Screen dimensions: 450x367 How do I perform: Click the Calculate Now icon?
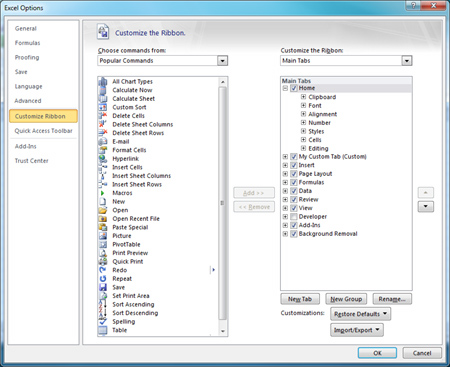pos(103,90)
